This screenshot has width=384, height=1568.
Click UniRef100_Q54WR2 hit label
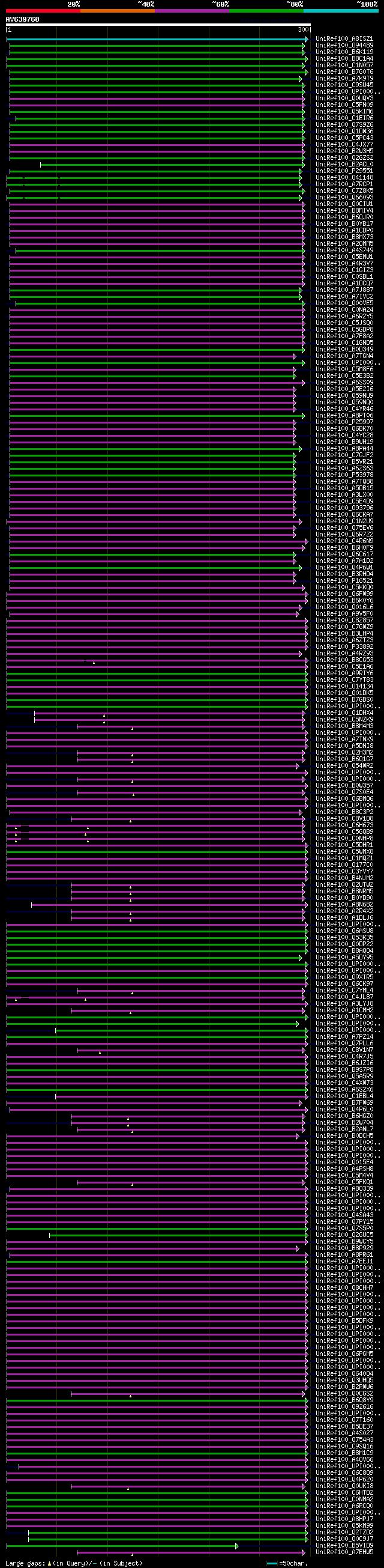tap(344, 766)
